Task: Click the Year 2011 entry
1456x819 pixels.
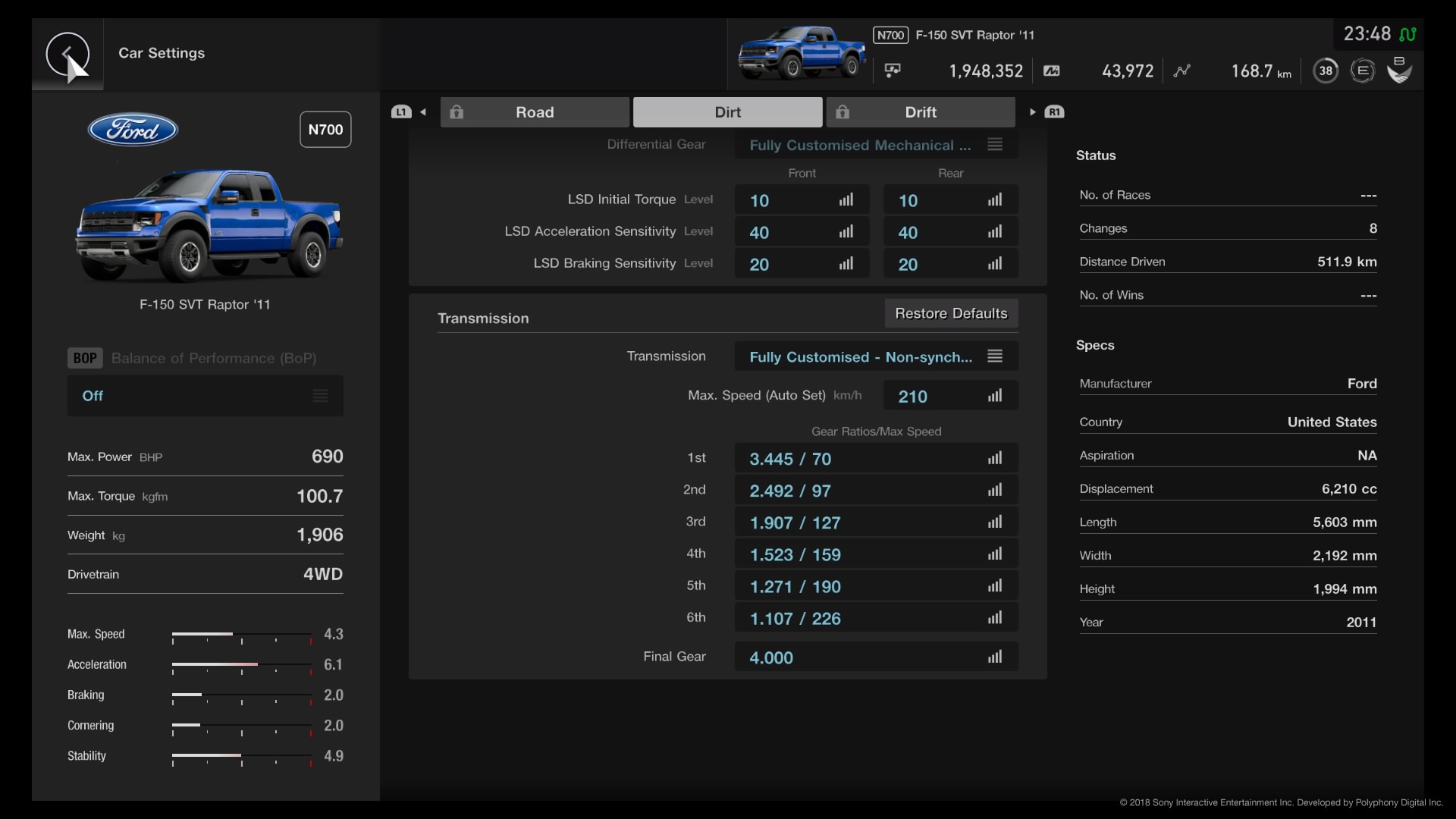Action: 1228,623
